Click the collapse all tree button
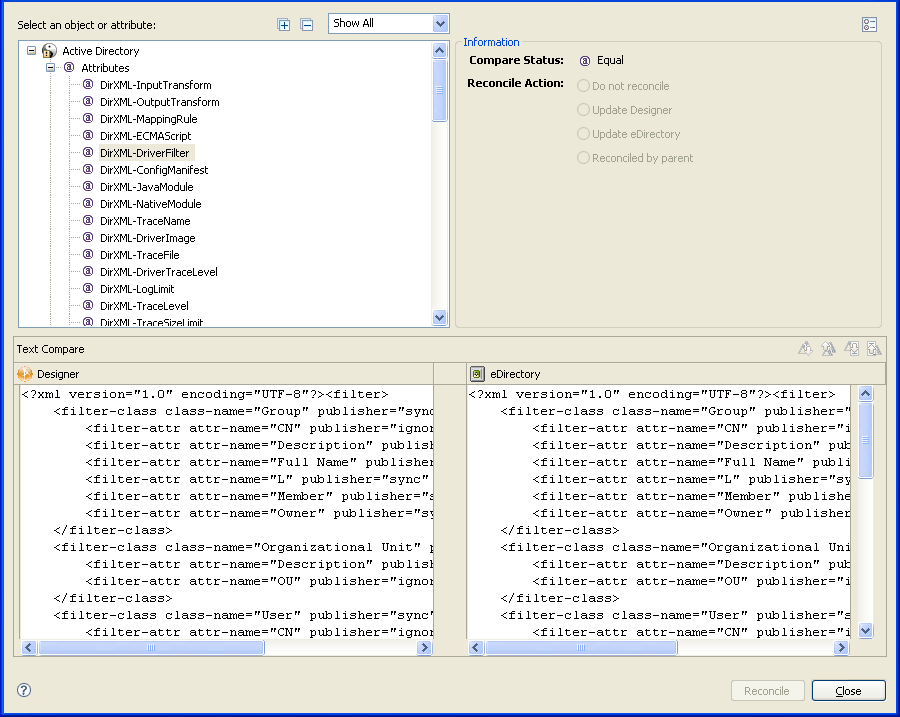The image size is (900, 717). point(307,25)
